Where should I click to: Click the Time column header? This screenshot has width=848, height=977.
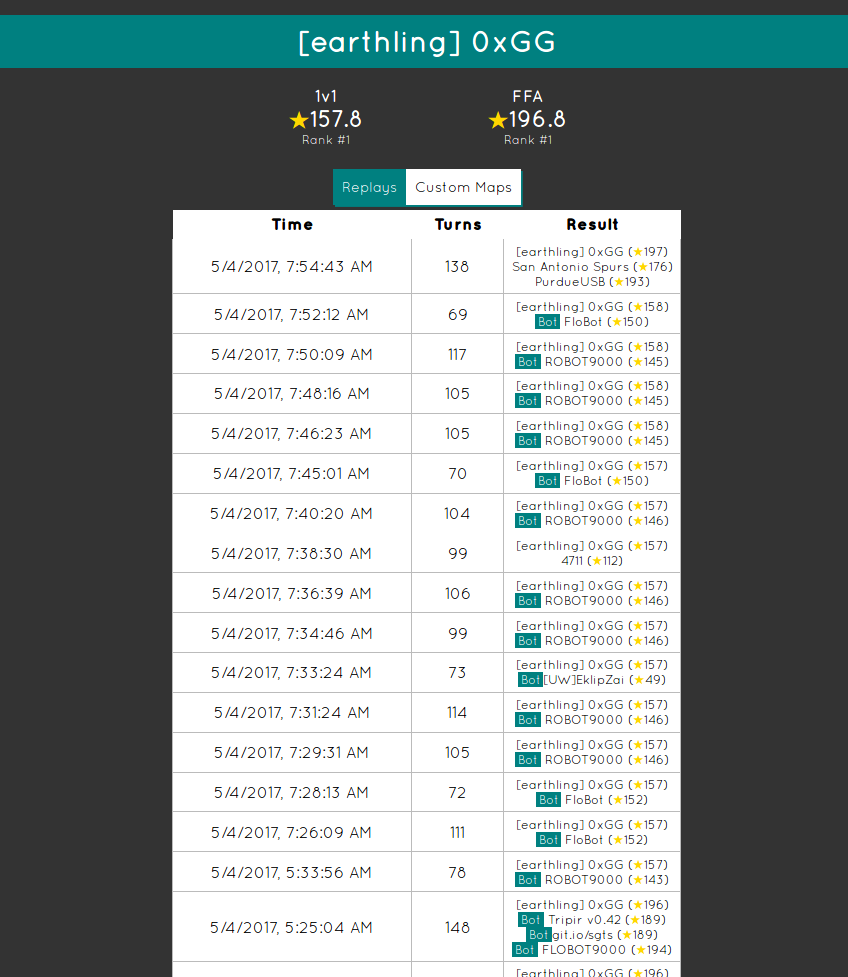[x=292, y=225]
